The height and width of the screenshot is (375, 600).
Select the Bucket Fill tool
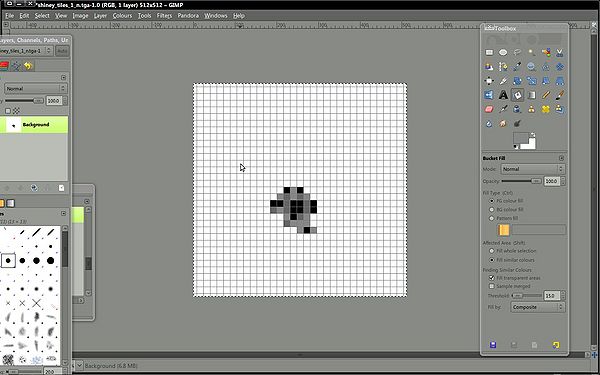pyautogui.click(x=517, y=95)
